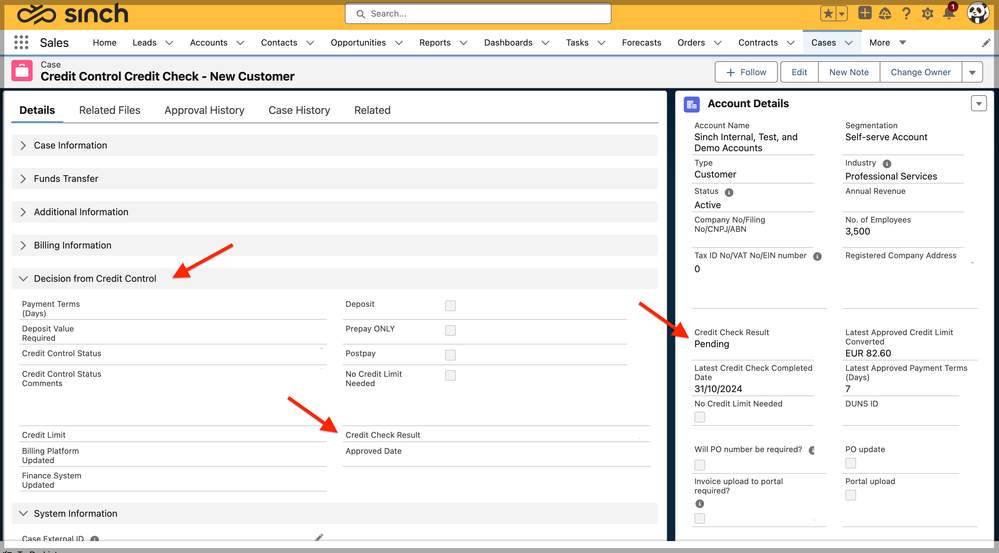This screenshot has height=553, width=999.
Task: Click the global actions plus icon
Action: (865, 13)
